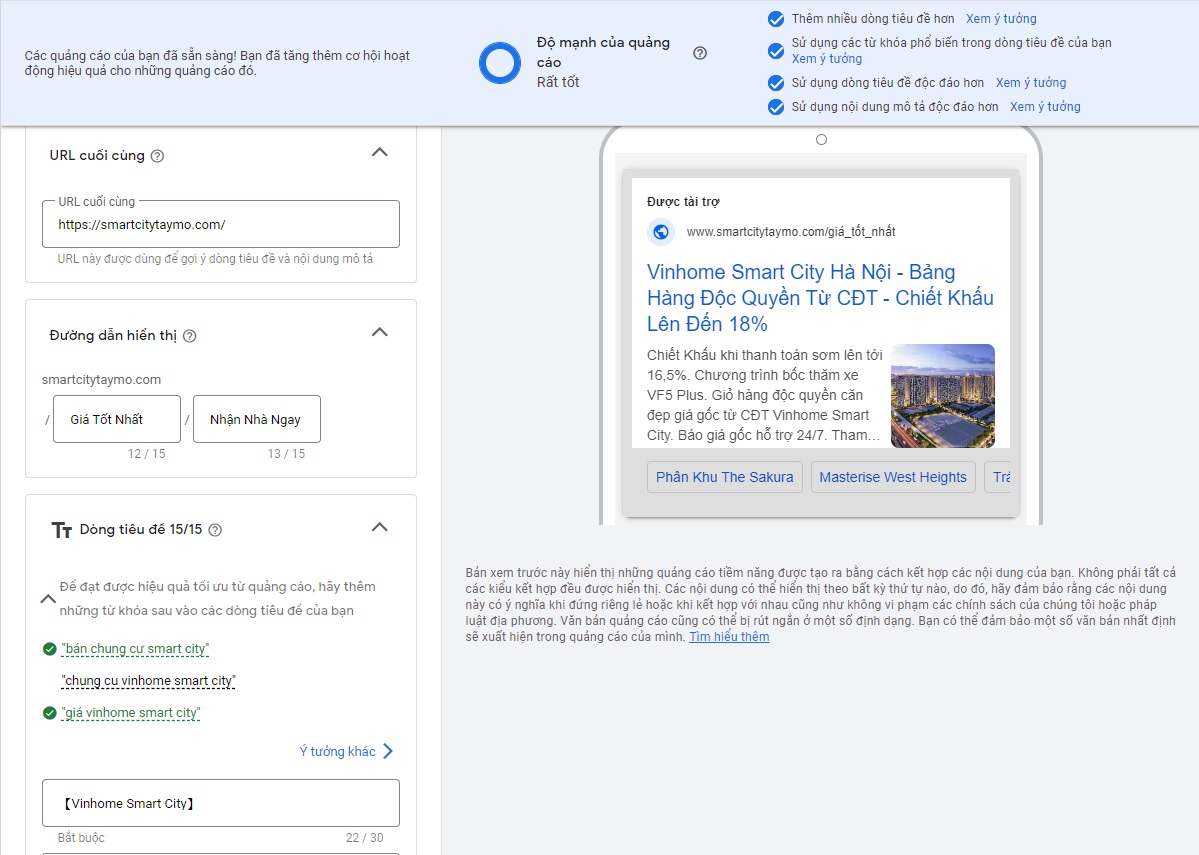Click the green check beside "giá vinhome smart city"
1199x855 pixels.
[x=50, y=714]
